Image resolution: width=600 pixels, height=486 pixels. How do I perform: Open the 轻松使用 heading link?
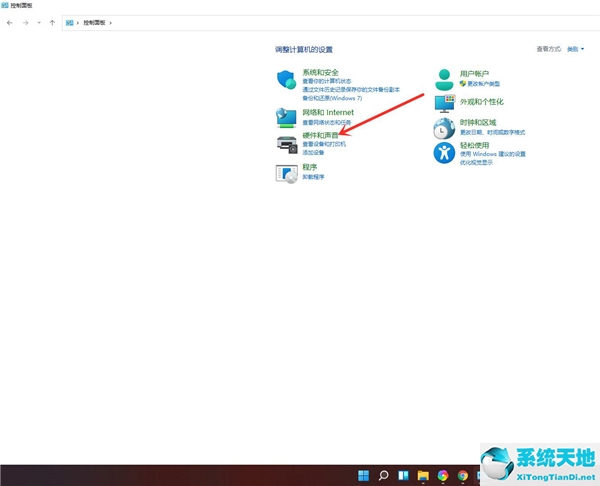[x=474, y=145]
